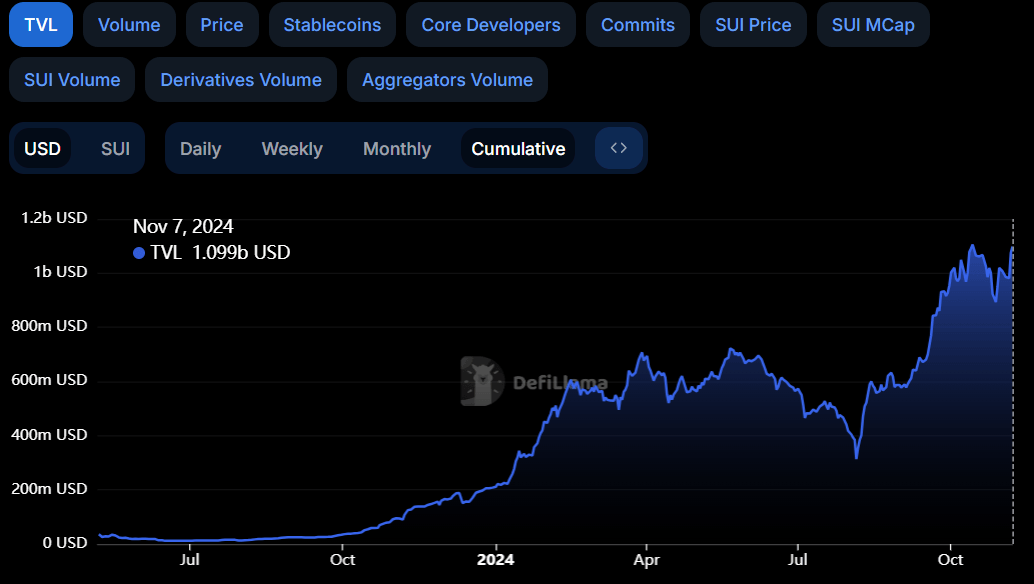View the Stablecoins metric

coord(332,25)
